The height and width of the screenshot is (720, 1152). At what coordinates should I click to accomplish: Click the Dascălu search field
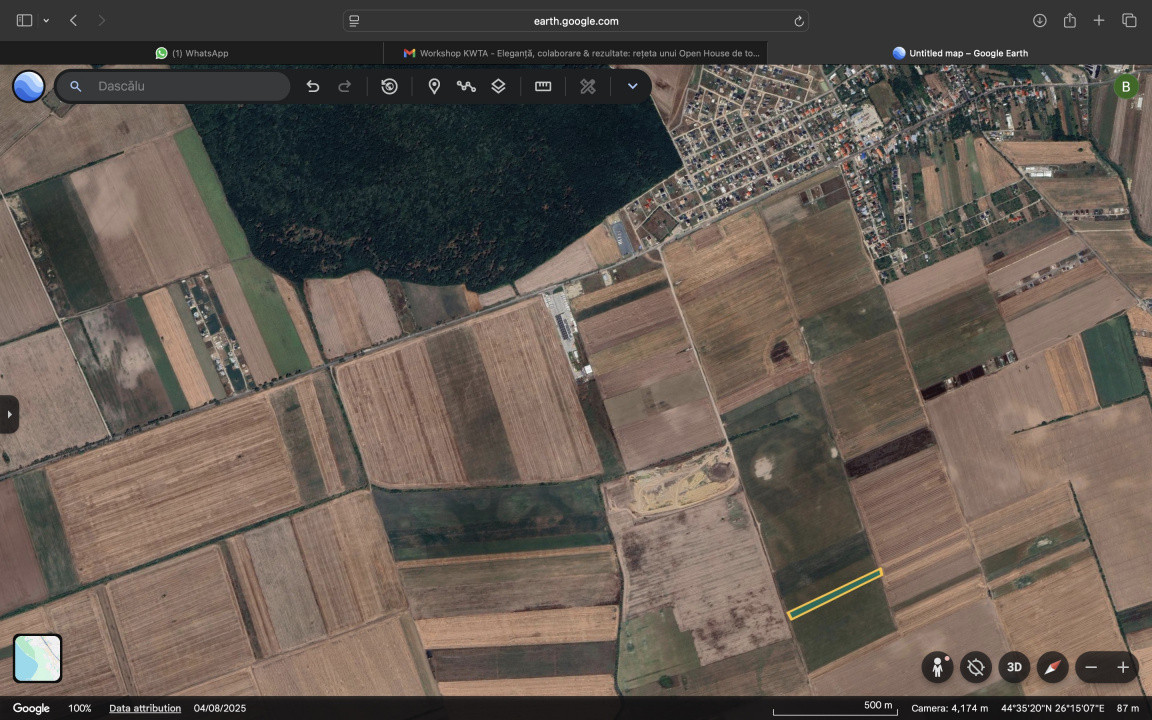[x=185, y=86]
